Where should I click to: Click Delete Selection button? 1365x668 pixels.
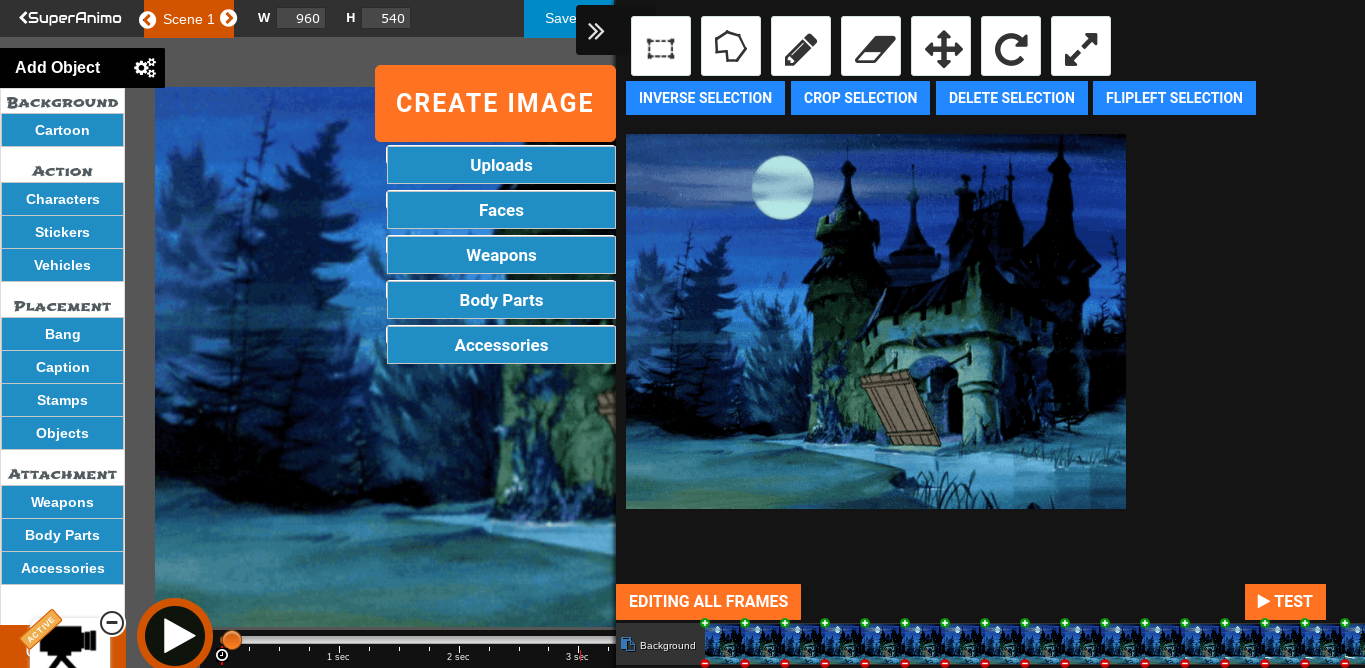(1012, 98)
